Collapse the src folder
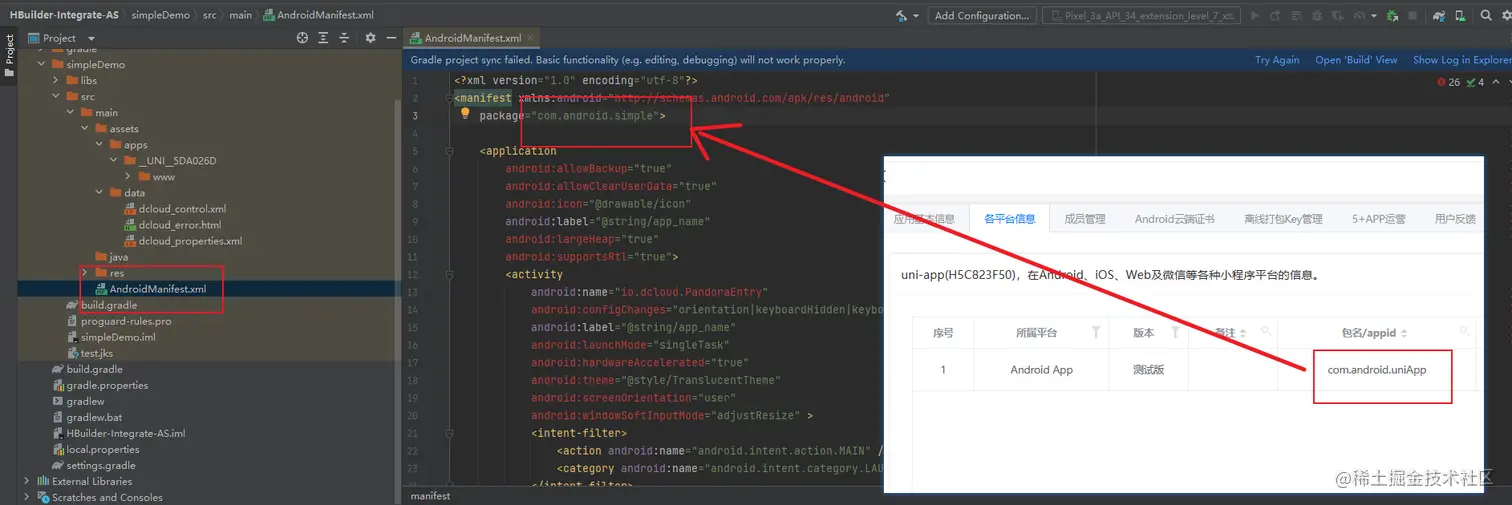The width and height of the screenshot is (1512, 505). [x=56, y=96]
